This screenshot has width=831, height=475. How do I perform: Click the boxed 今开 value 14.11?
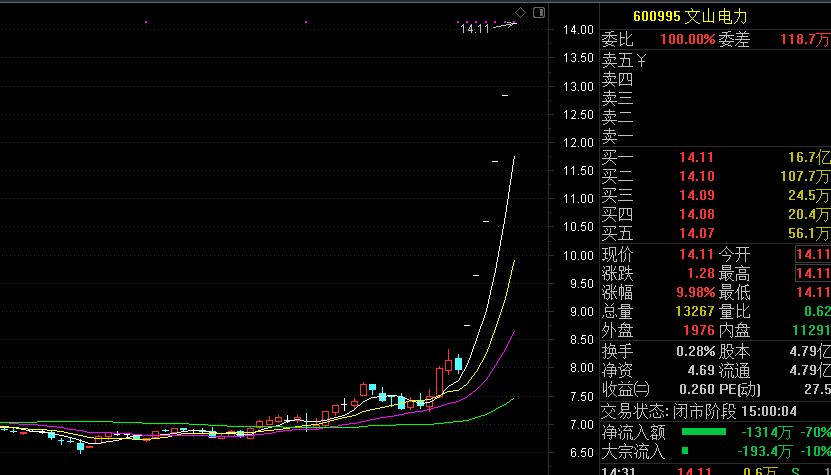[813, 254]
